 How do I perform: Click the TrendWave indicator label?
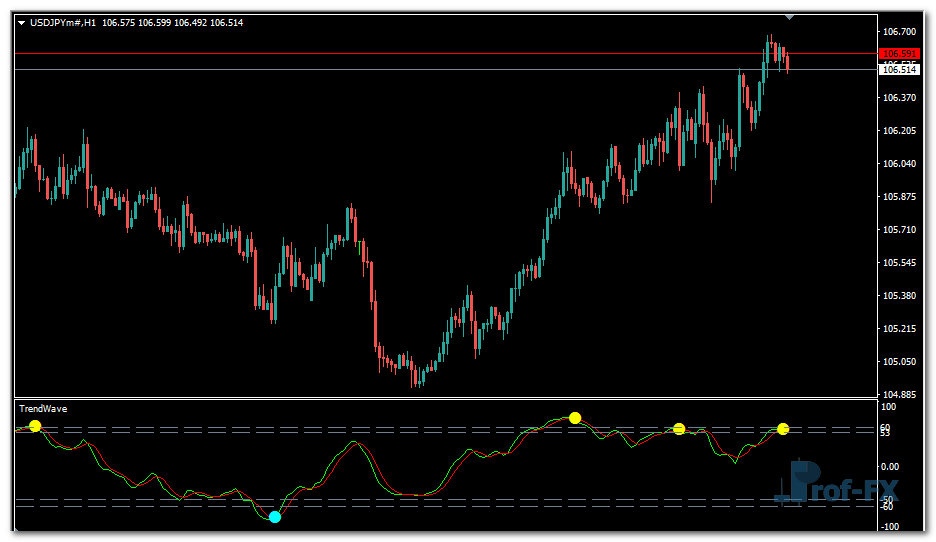click(43, 409)
